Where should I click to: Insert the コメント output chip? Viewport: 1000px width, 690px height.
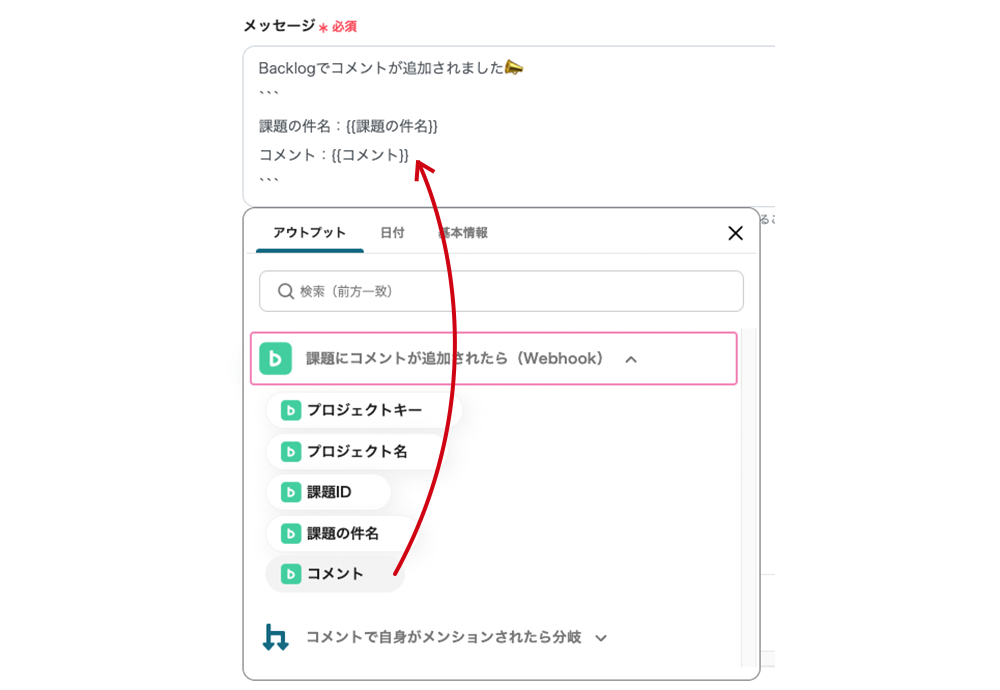coord(335,574)
